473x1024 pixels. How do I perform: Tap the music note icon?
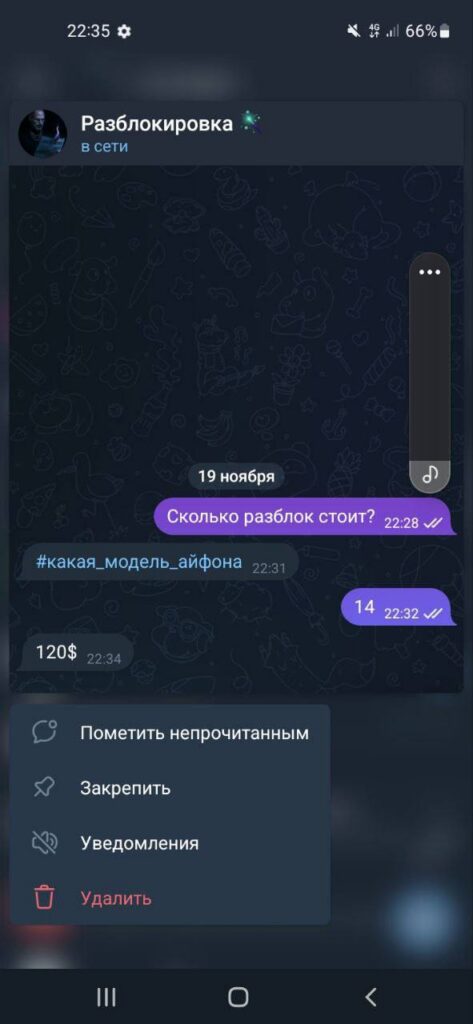coord(429,474)
